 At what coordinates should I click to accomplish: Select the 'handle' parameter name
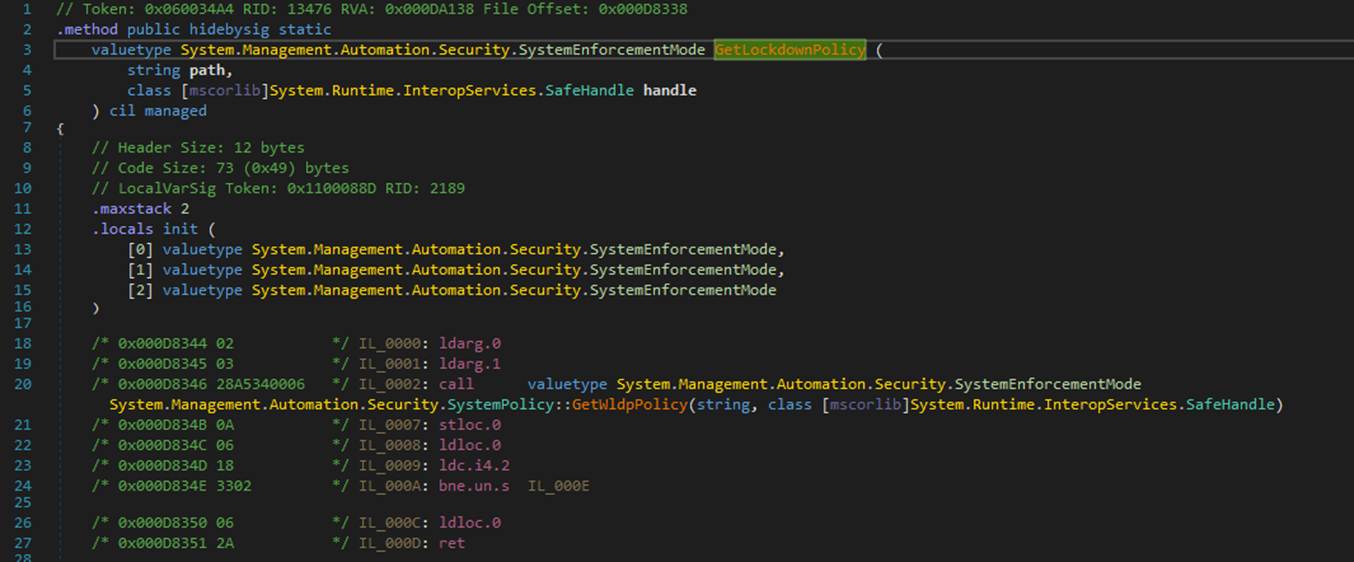coord(670,91)
